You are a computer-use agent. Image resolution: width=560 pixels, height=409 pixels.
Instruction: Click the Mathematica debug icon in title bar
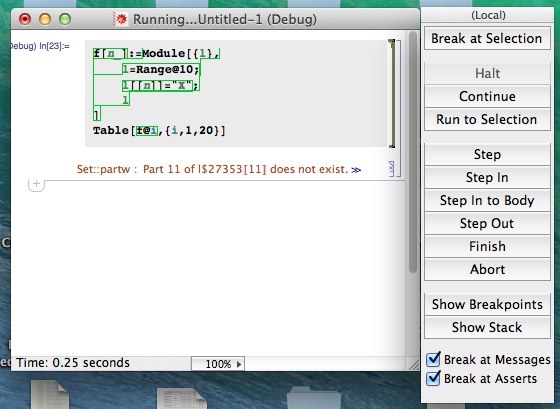[x=120, y=19]
